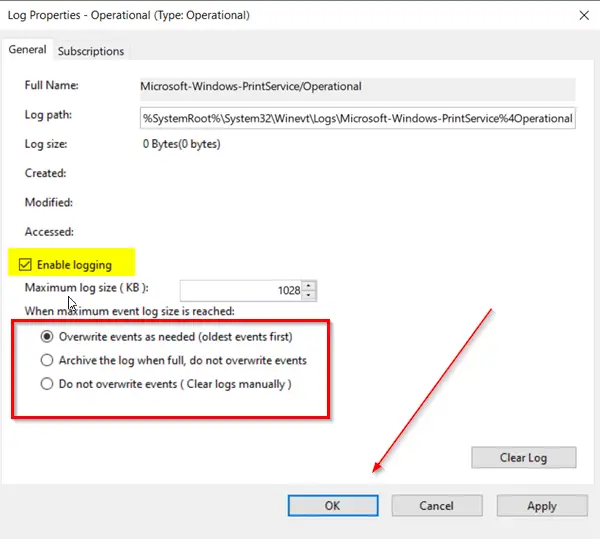
Task: Switch to the General tab
Action: (27, 50)
